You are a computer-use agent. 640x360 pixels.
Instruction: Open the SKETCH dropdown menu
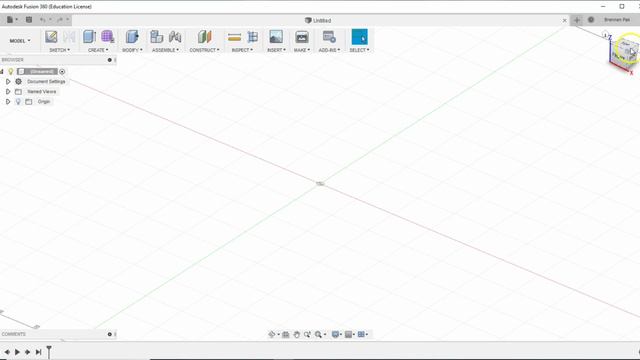point(60,50)
